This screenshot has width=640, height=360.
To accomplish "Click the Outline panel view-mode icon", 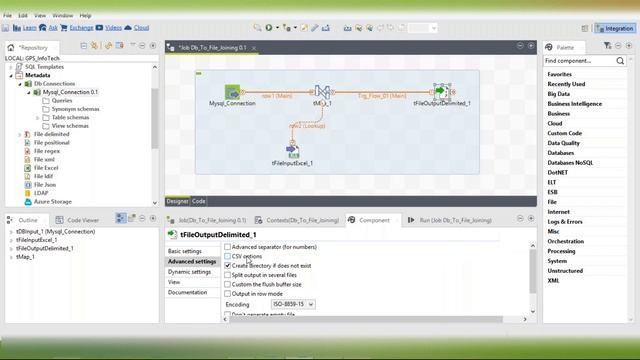I will [120, 218].
